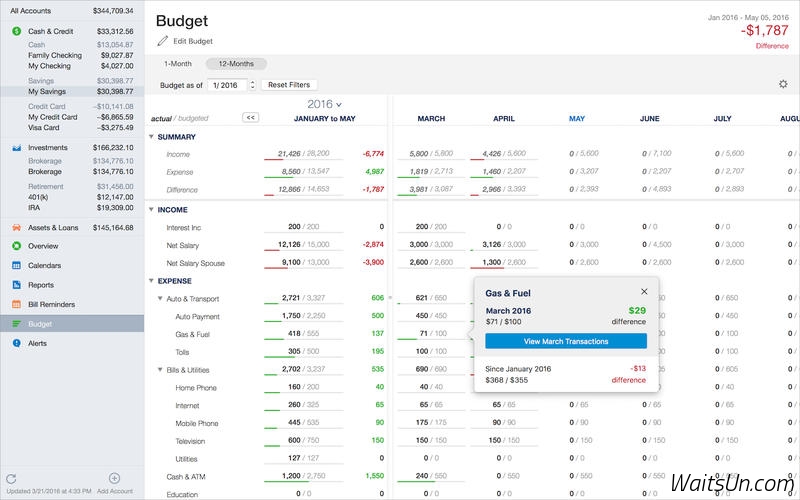Open Bill Reminders in the sidebar
The image size is (800, 500).
(17, 304)
